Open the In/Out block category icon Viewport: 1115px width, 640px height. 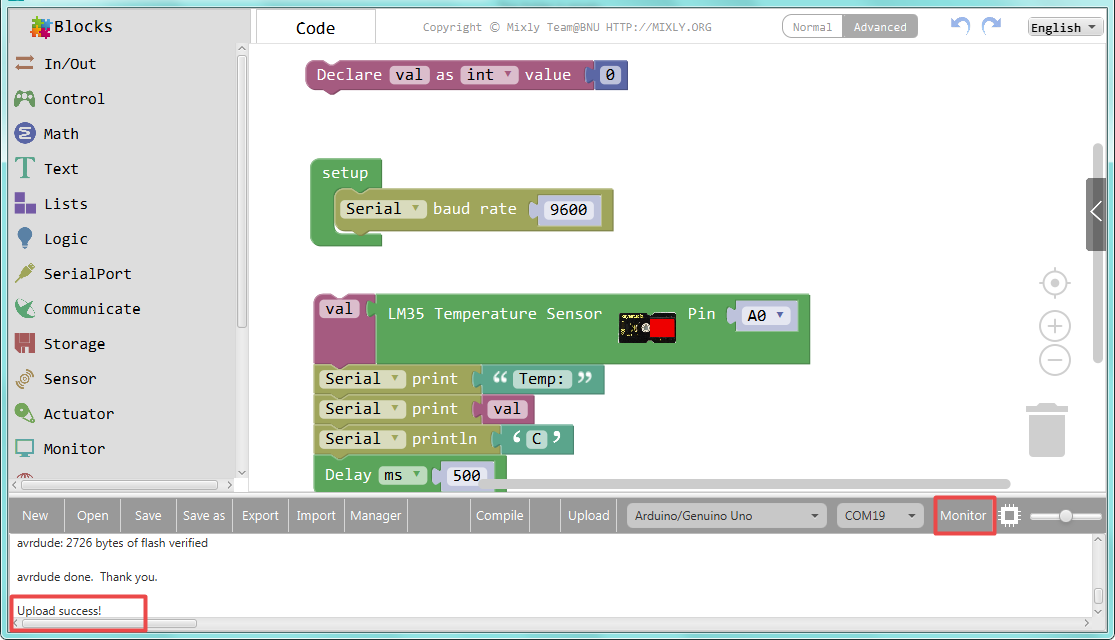coord(25,63)
